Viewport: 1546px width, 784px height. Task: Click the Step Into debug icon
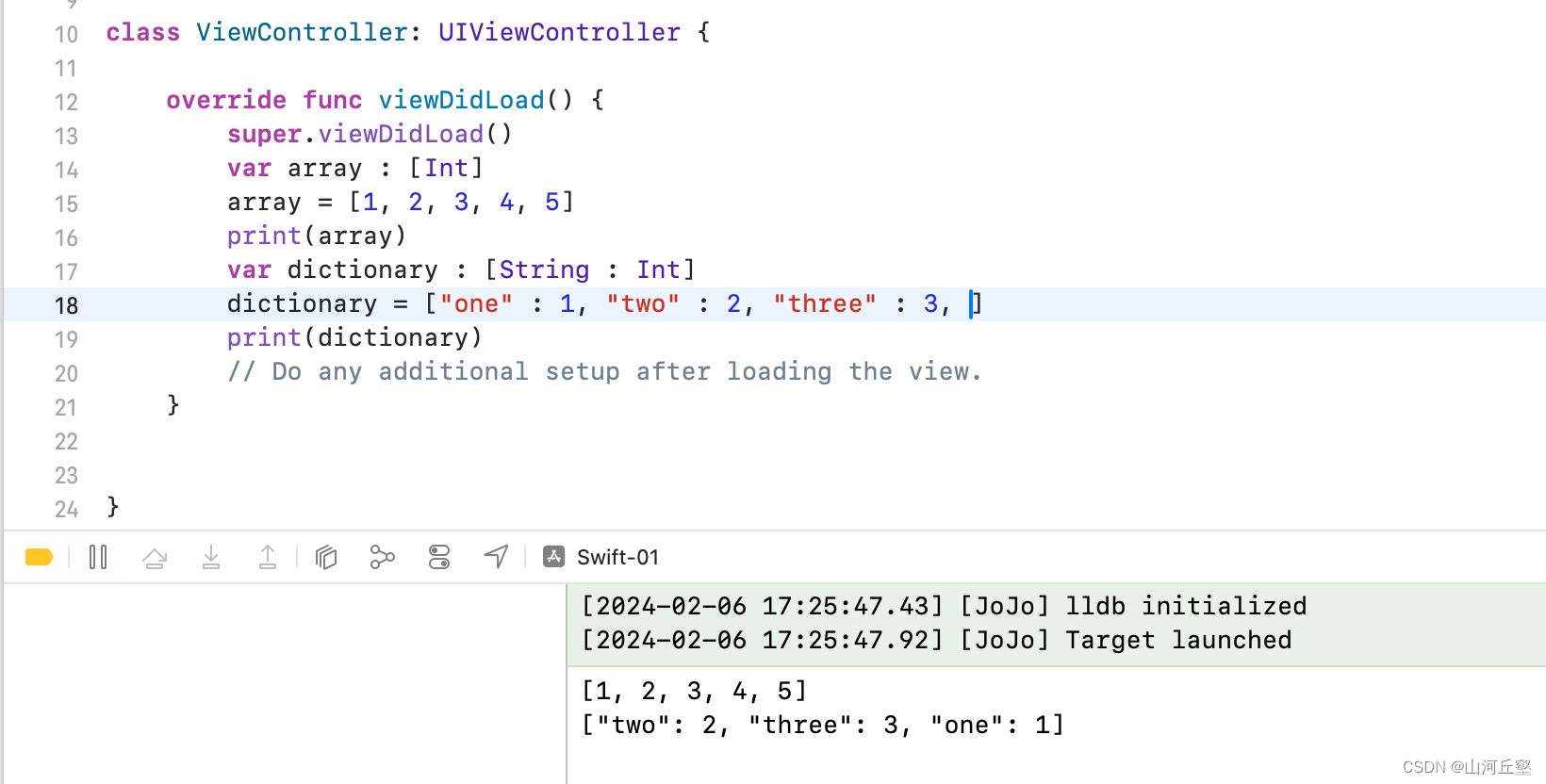tap(211, 557)
